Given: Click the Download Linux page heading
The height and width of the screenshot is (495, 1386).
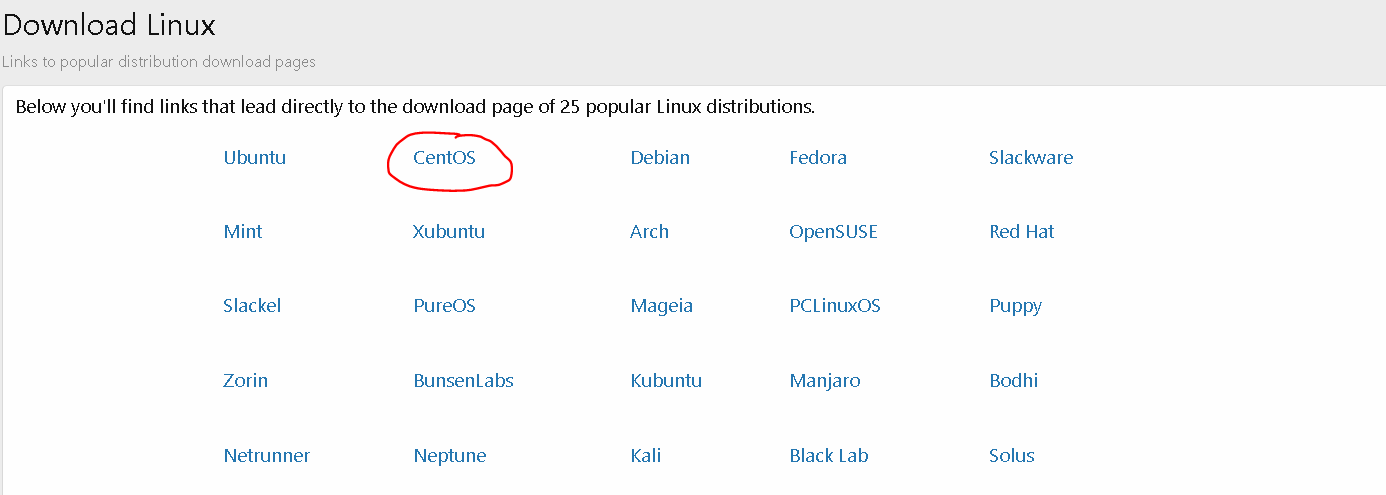Looking at the screenshot, I should [x=110, y=25].
